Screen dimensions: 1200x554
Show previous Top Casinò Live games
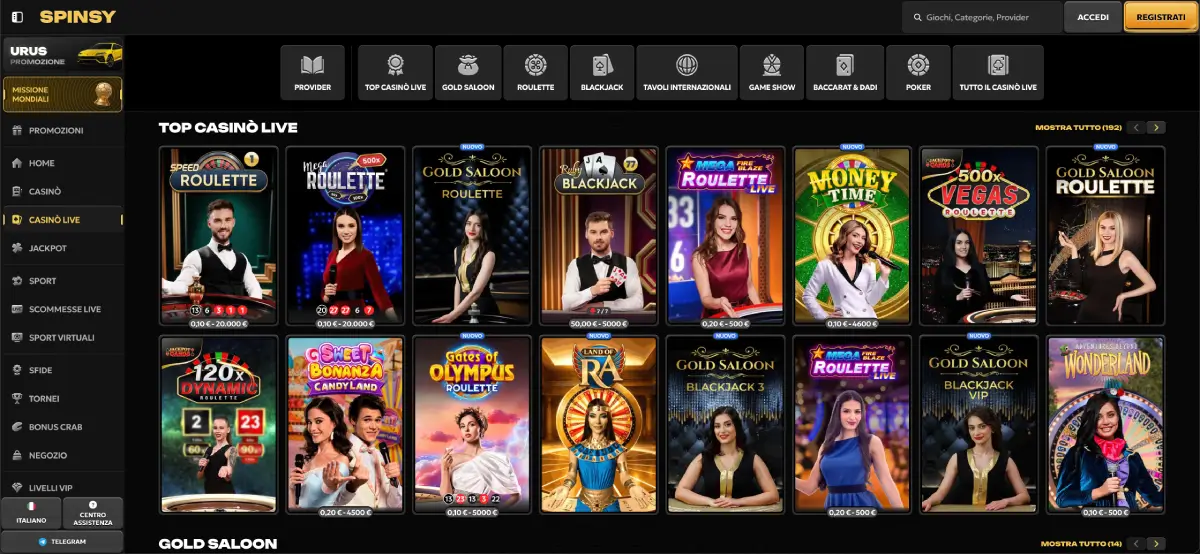point(1137,128)
